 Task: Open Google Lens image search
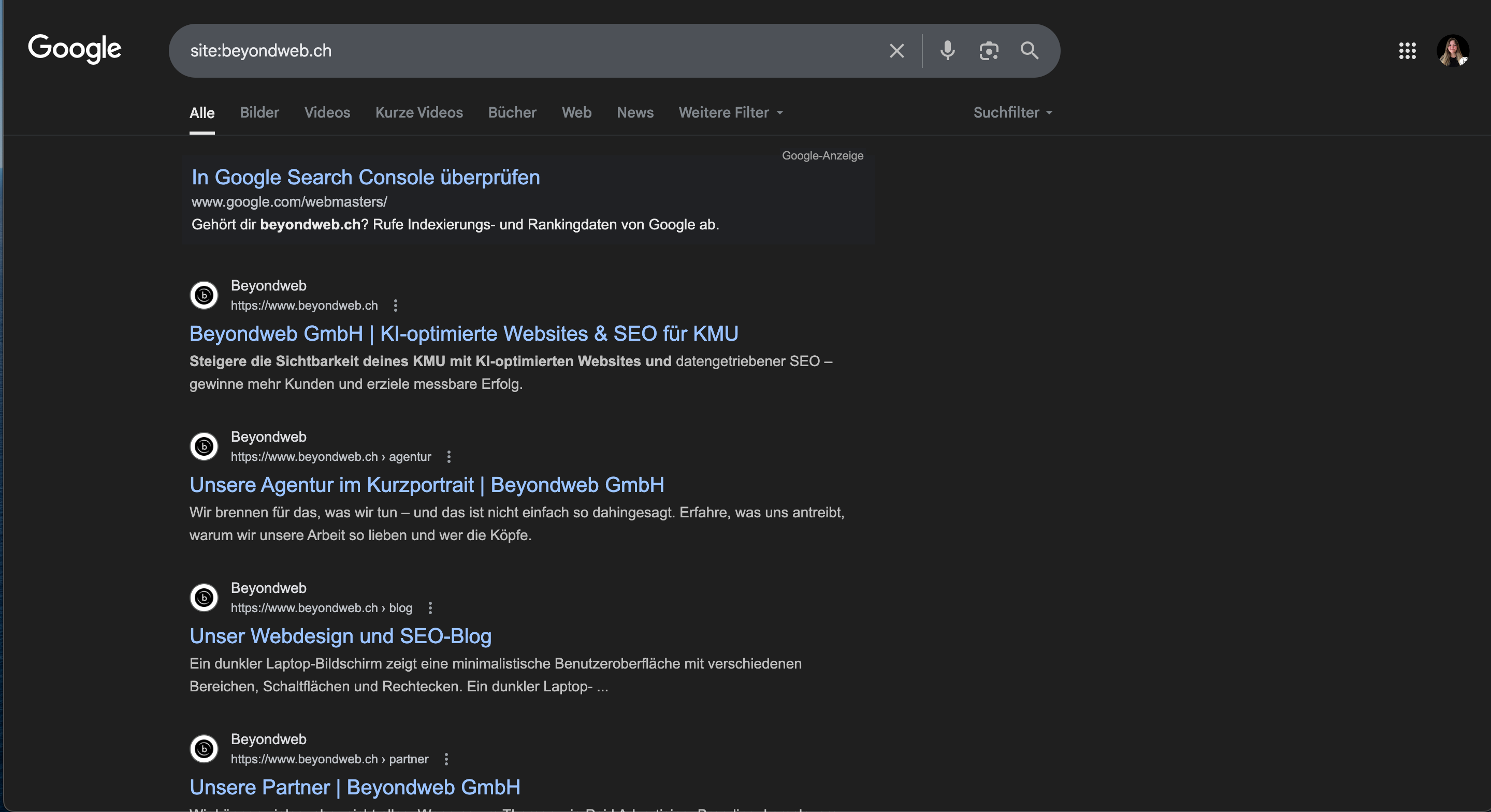click(989, 51)
